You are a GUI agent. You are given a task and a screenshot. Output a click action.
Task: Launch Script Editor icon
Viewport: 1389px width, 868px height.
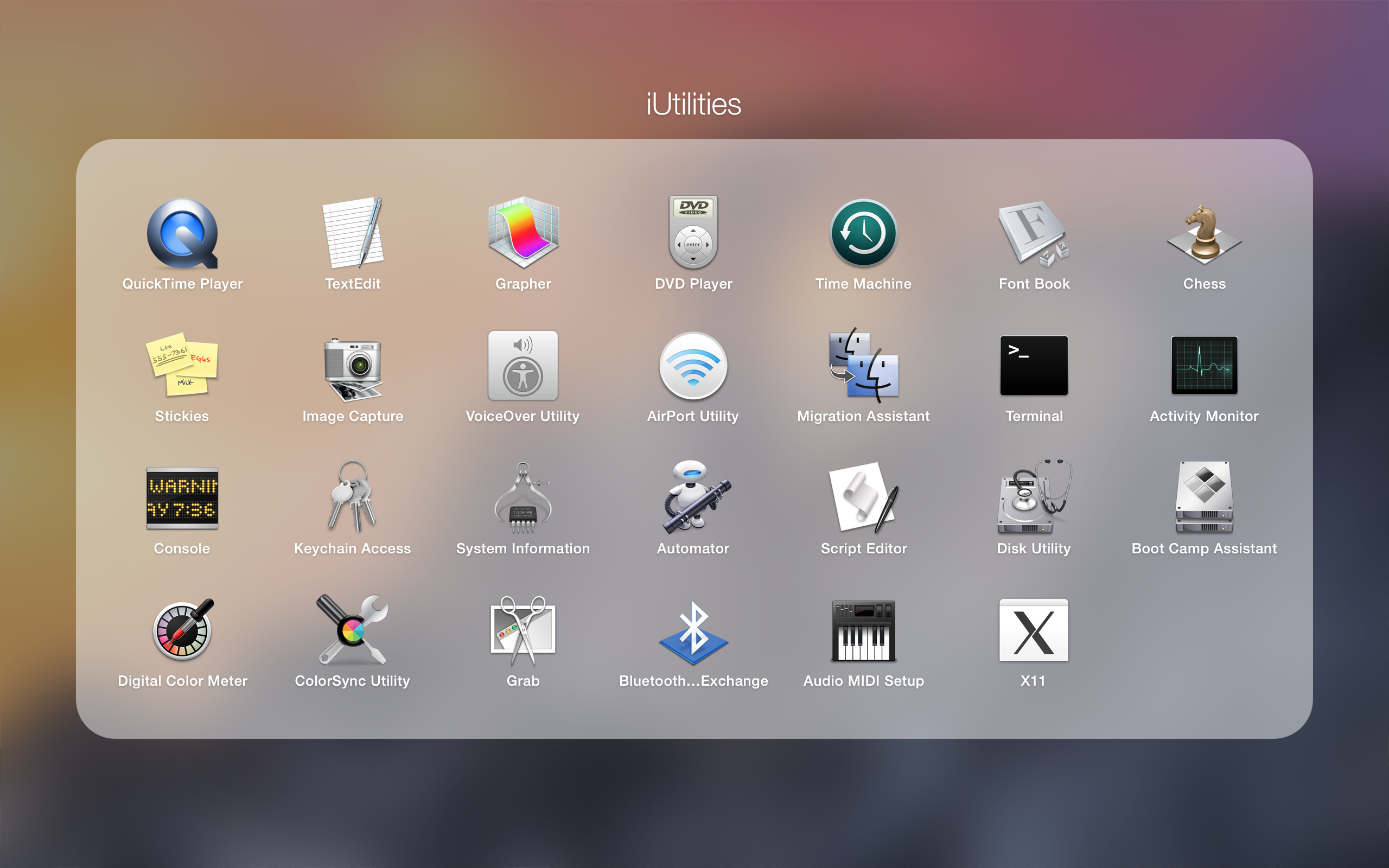pyautogui.click(x=864, y=497)
